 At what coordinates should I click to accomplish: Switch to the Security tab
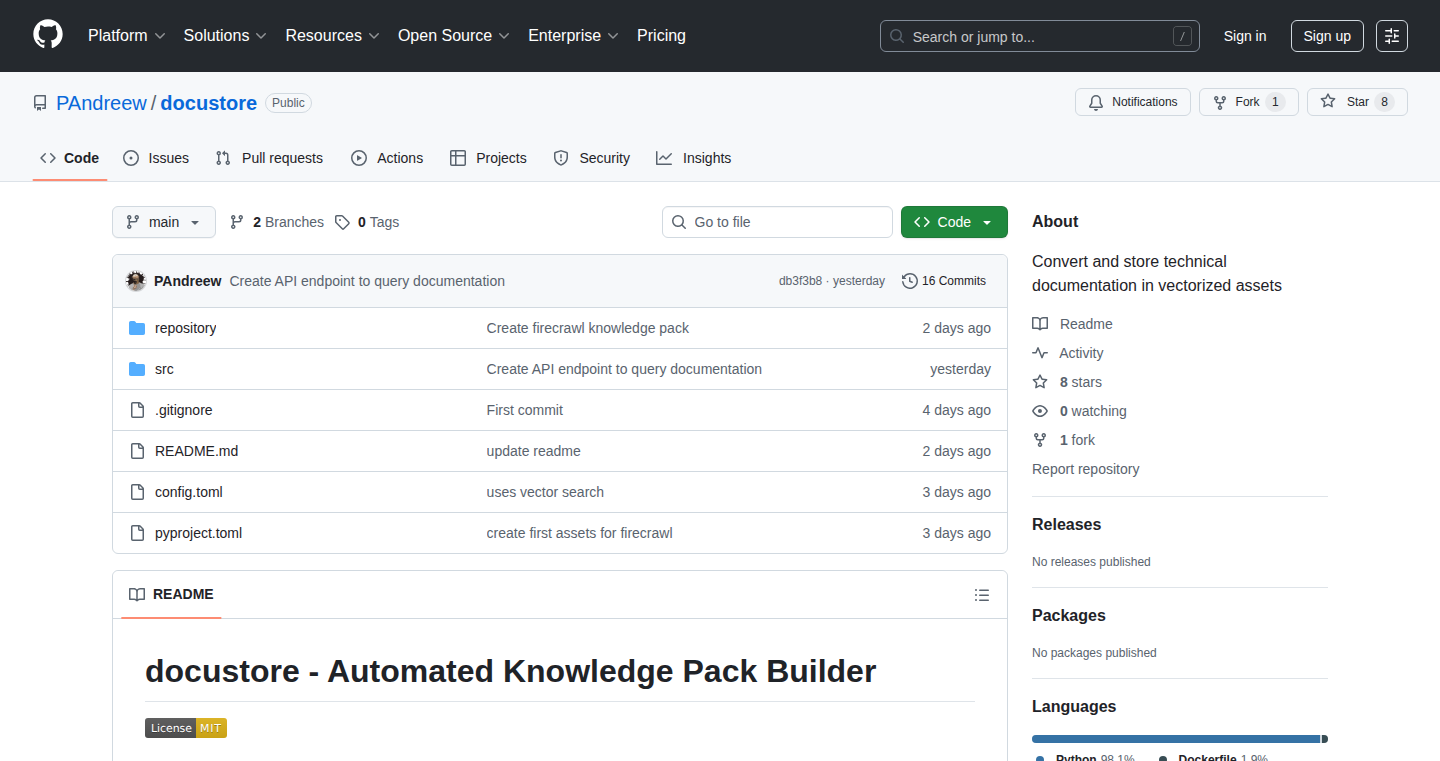coord(592,158)
